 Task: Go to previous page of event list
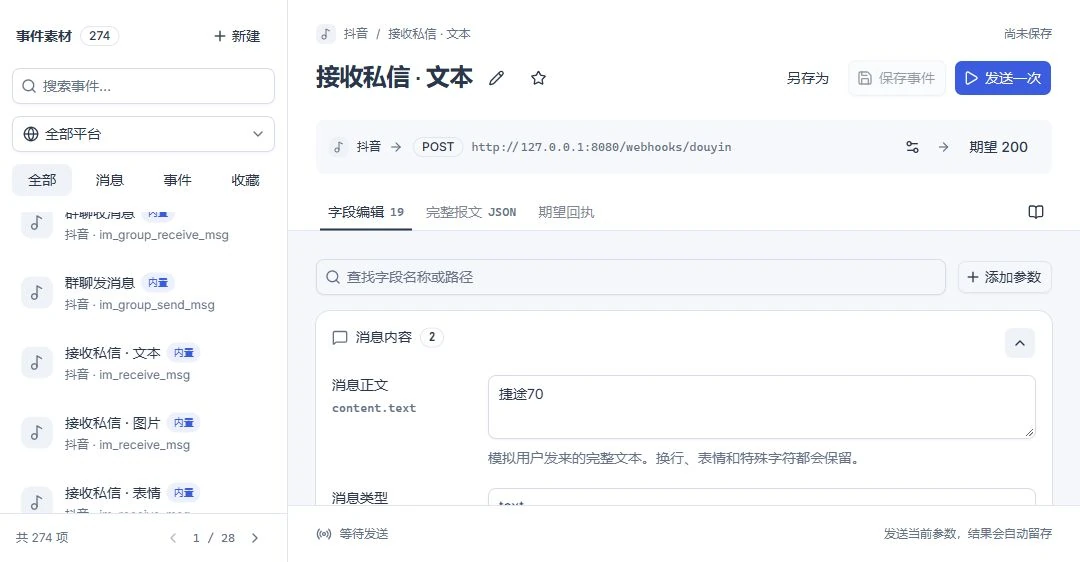tap(173, 538)
